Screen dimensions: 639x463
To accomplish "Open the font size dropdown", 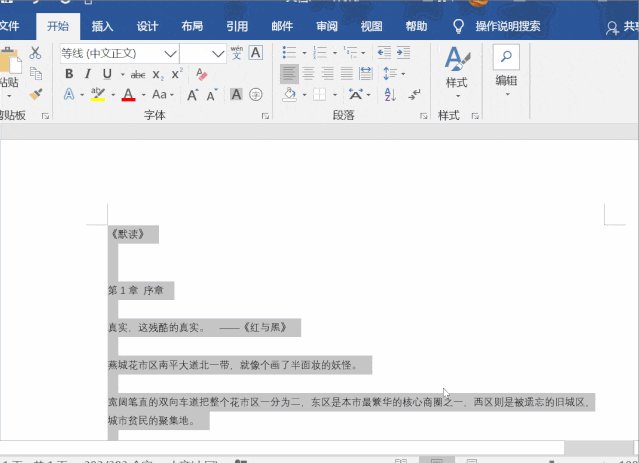I will point(218,53).
